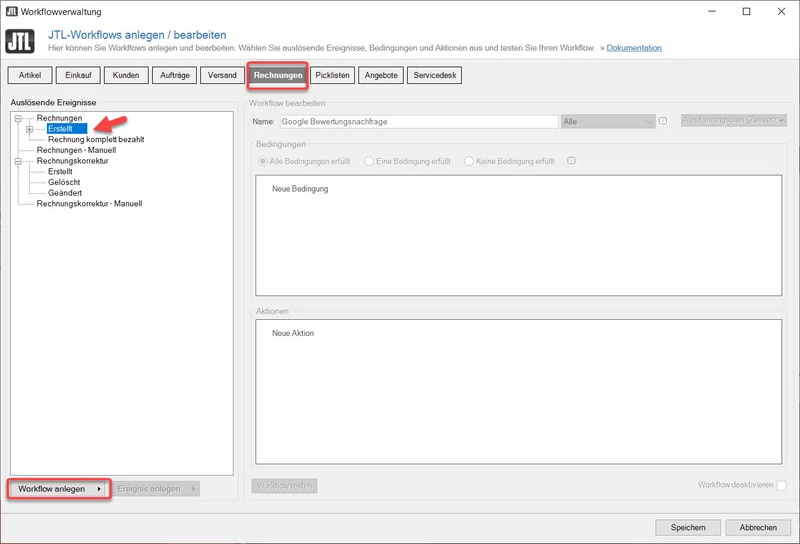
Task: Select Rechnungskorrektur root label
Action: click(x=72, y=161)
